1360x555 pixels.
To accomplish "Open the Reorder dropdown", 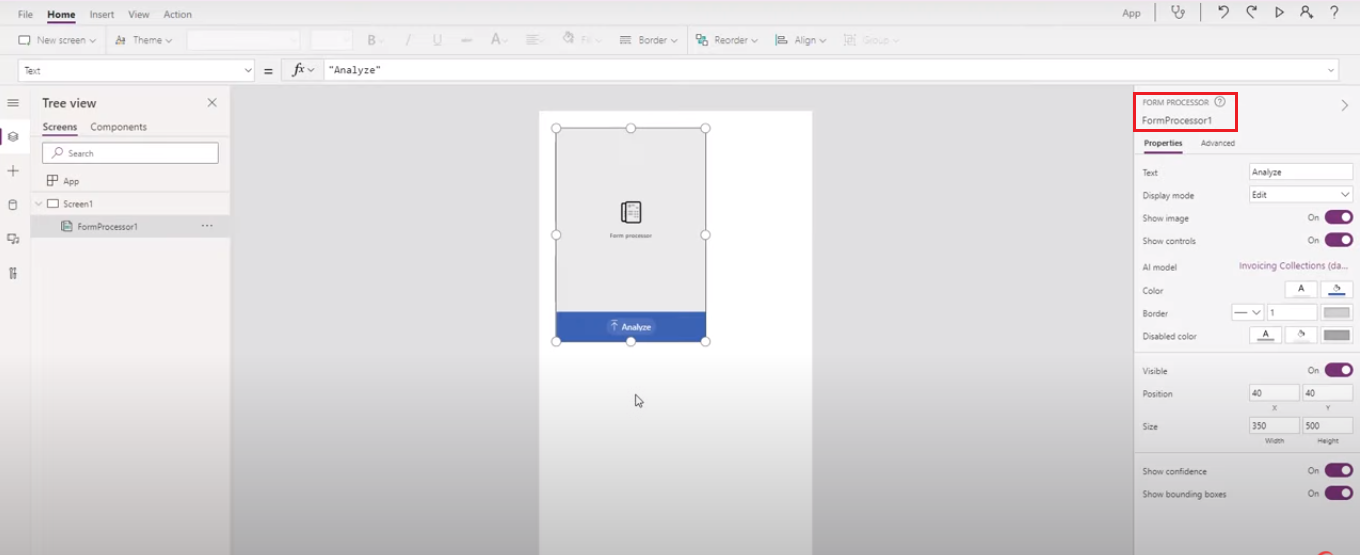I will pos(727,40).
